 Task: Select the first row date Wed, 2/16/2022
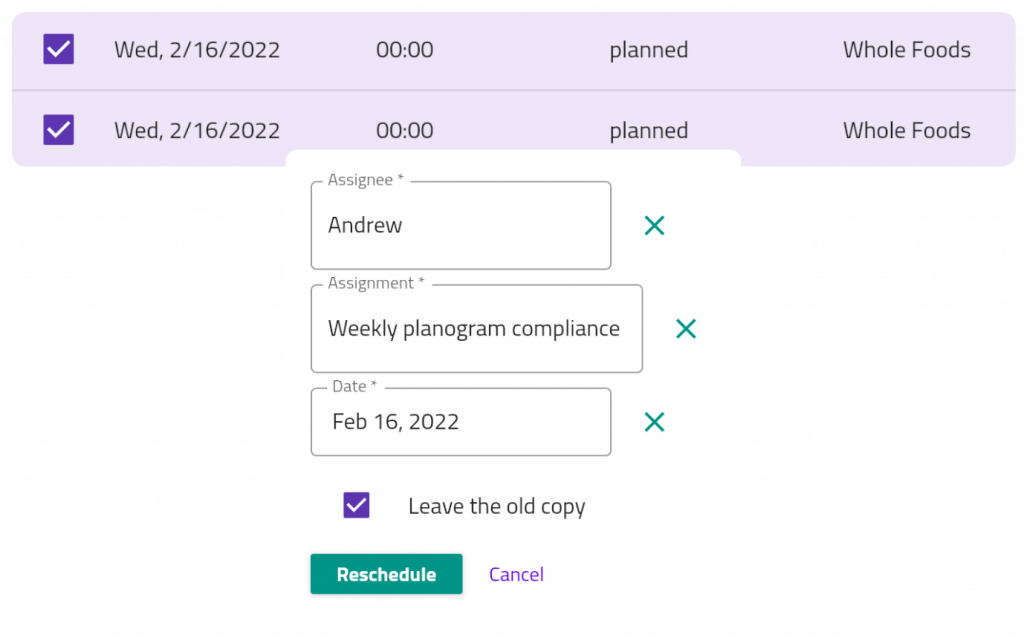click(x=196, y=49)
